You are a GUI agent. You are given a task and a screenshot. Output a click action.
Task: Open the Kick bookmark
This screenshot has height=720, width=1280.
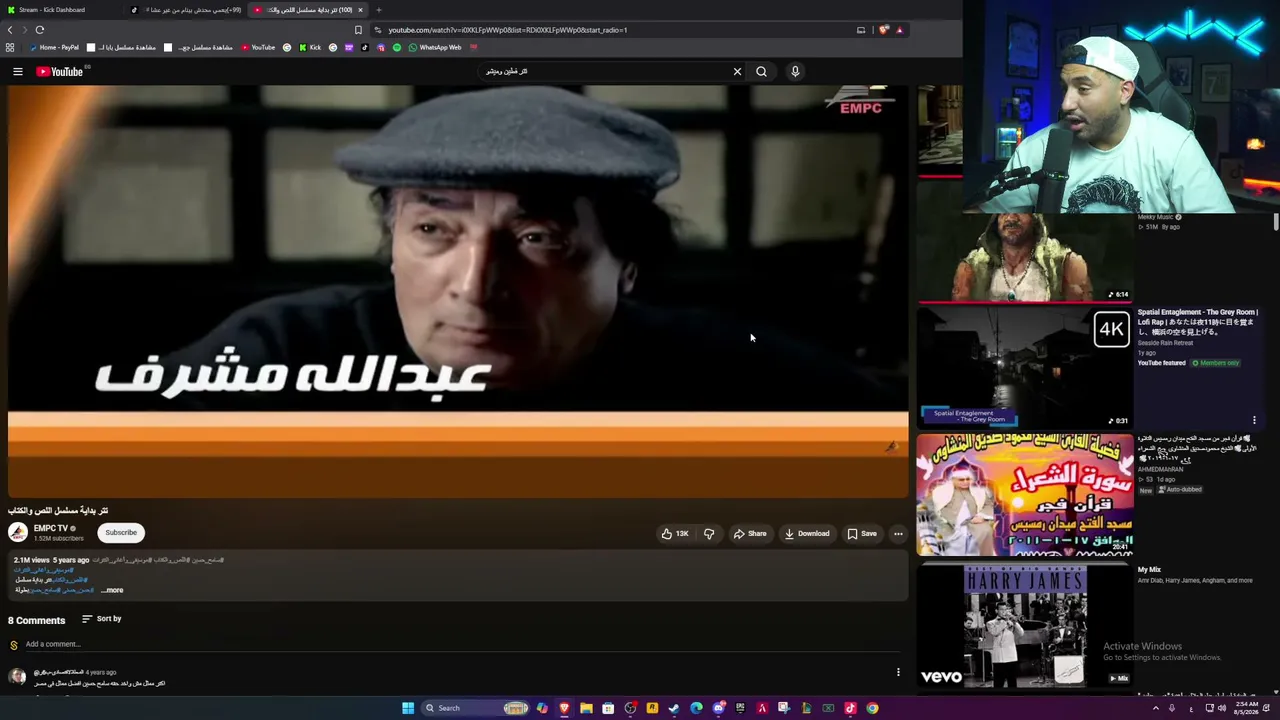click(x=310, y=47)
